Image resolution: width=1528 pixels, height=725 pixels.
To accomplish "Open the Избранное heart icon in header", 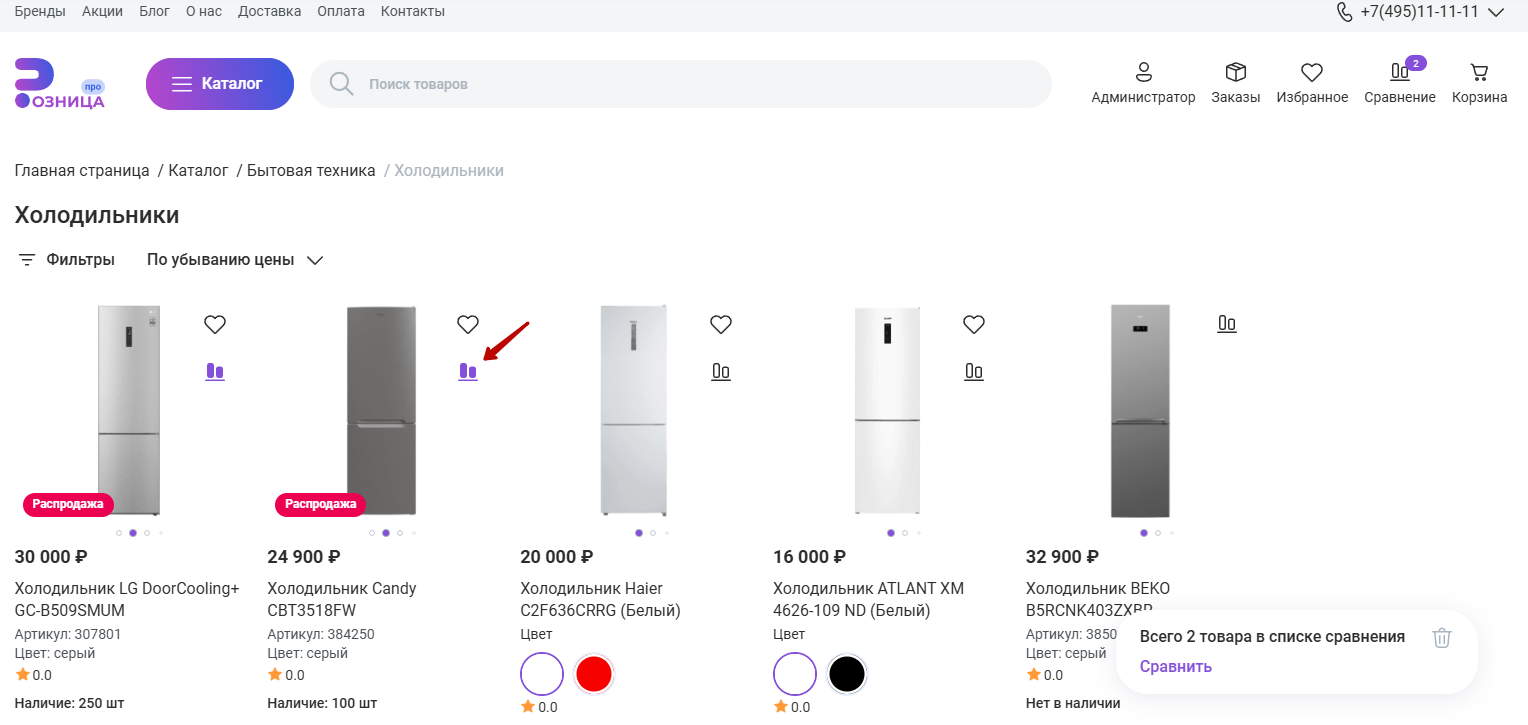I will (1312, 72).
